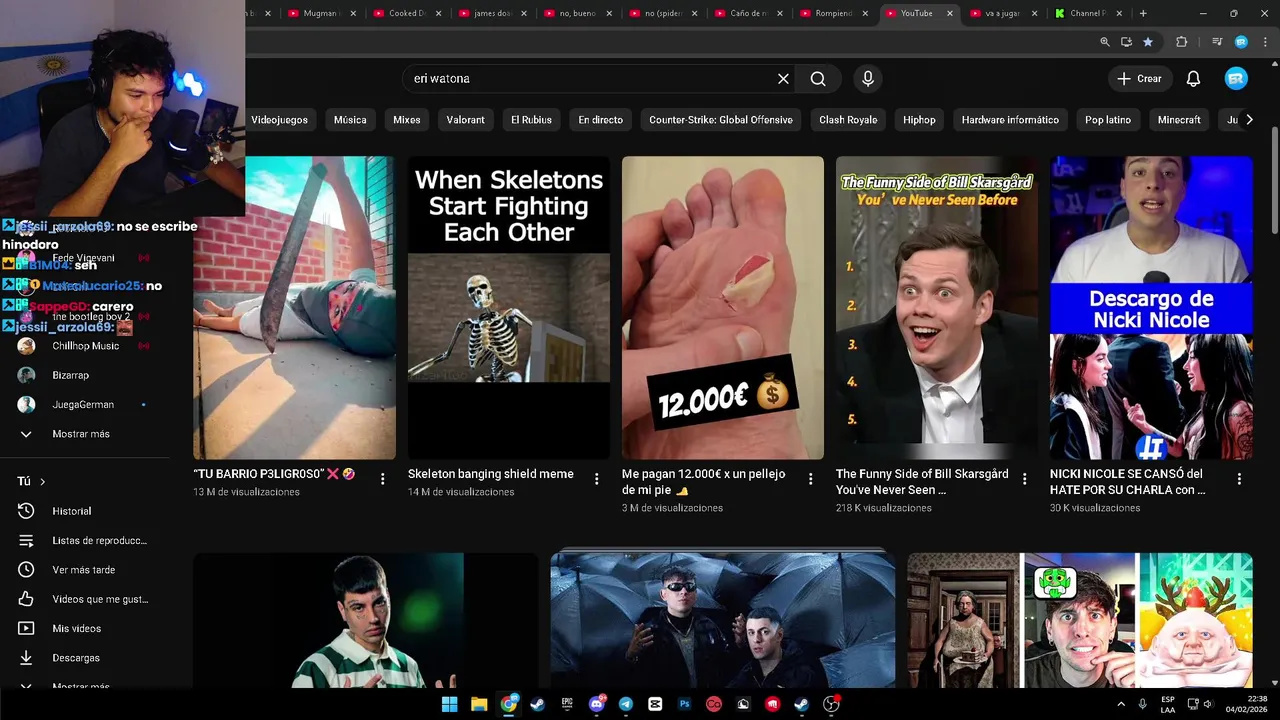Select the En directo filter chip
The image size is (1280, 720).
[x=600, y=120]
